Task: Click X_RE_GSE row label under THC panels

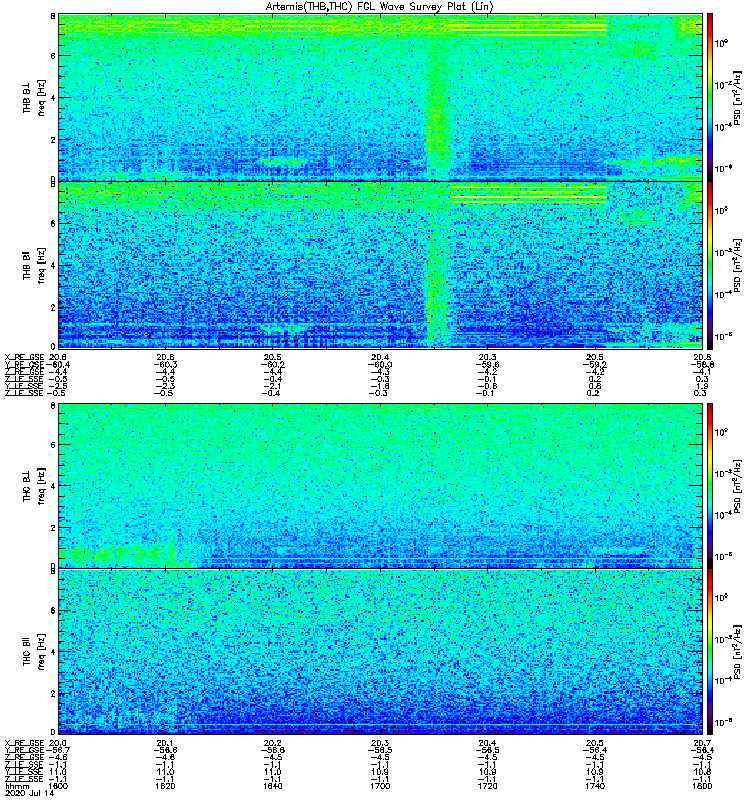Action: point(24,743)
